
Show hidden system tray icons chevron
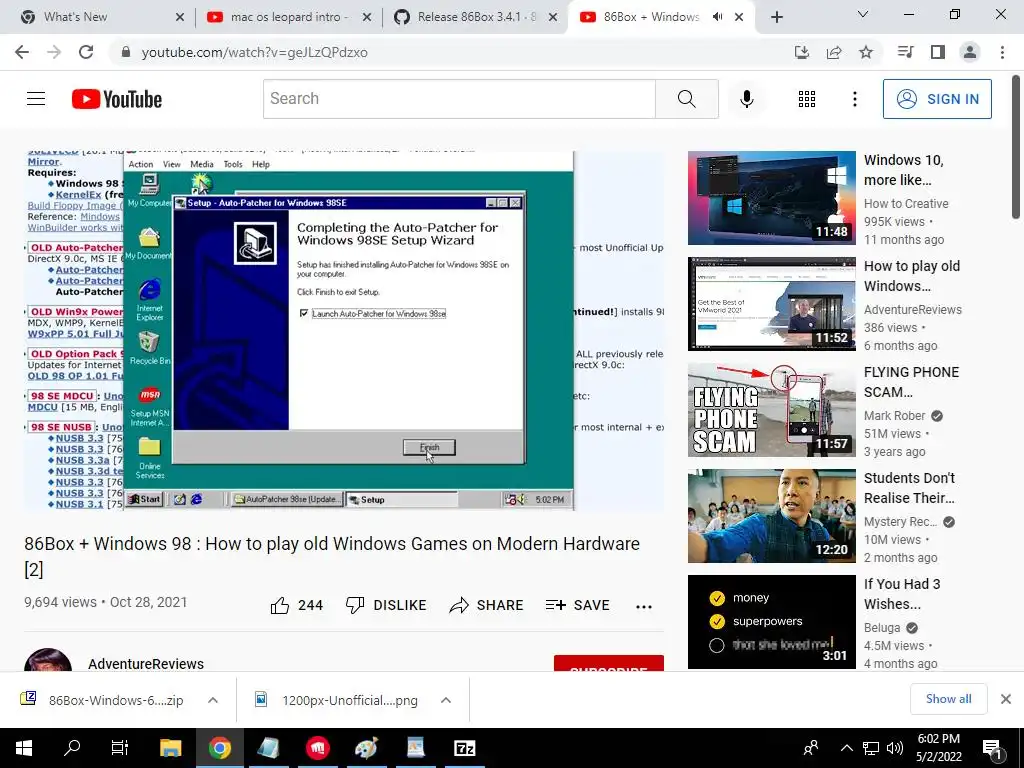pos(846,748)
